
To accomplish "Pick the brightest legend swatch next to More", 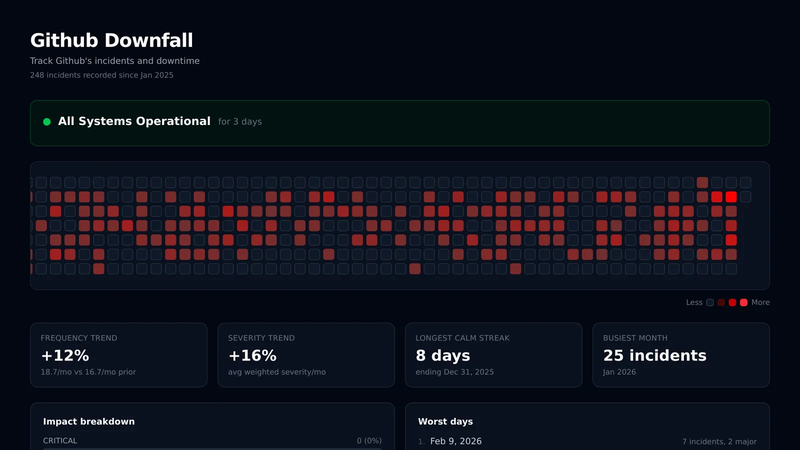I will (x=744, y=303).
